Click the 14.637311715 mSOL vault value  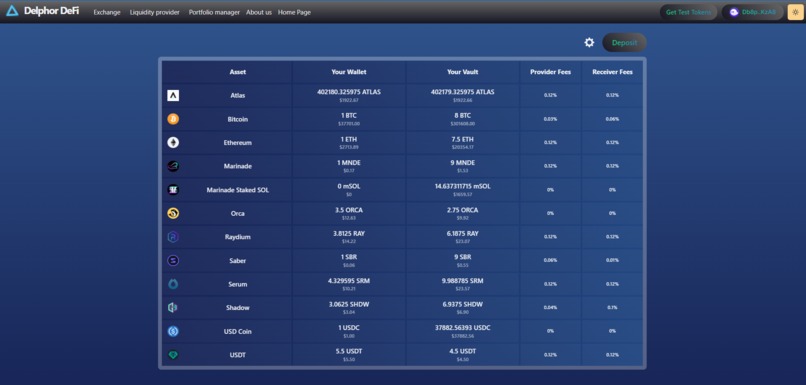(463, 187)
